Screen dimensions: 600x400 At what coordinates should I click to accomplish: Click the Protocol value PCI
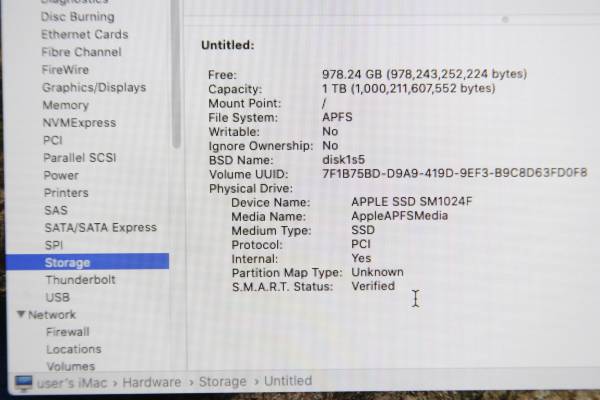click(x=361, y=244)
